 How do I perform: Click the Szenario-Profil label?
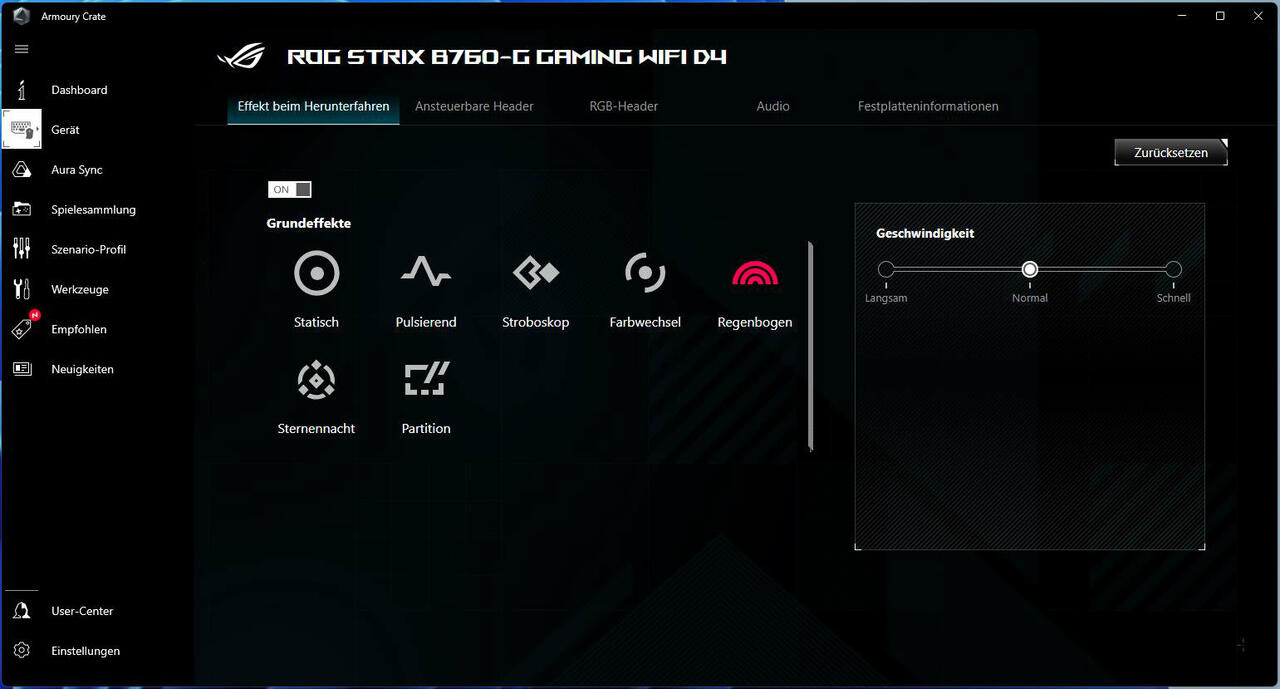[x=89, y=250]
